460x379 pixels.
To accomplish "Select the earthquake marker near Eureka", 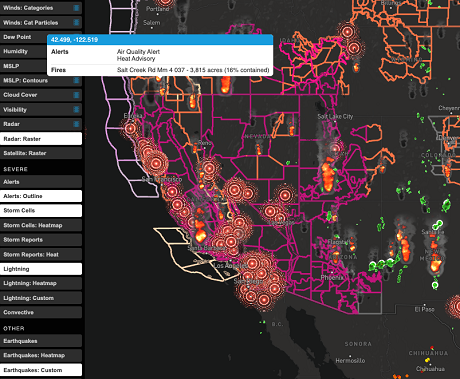I will click(130, 128).
